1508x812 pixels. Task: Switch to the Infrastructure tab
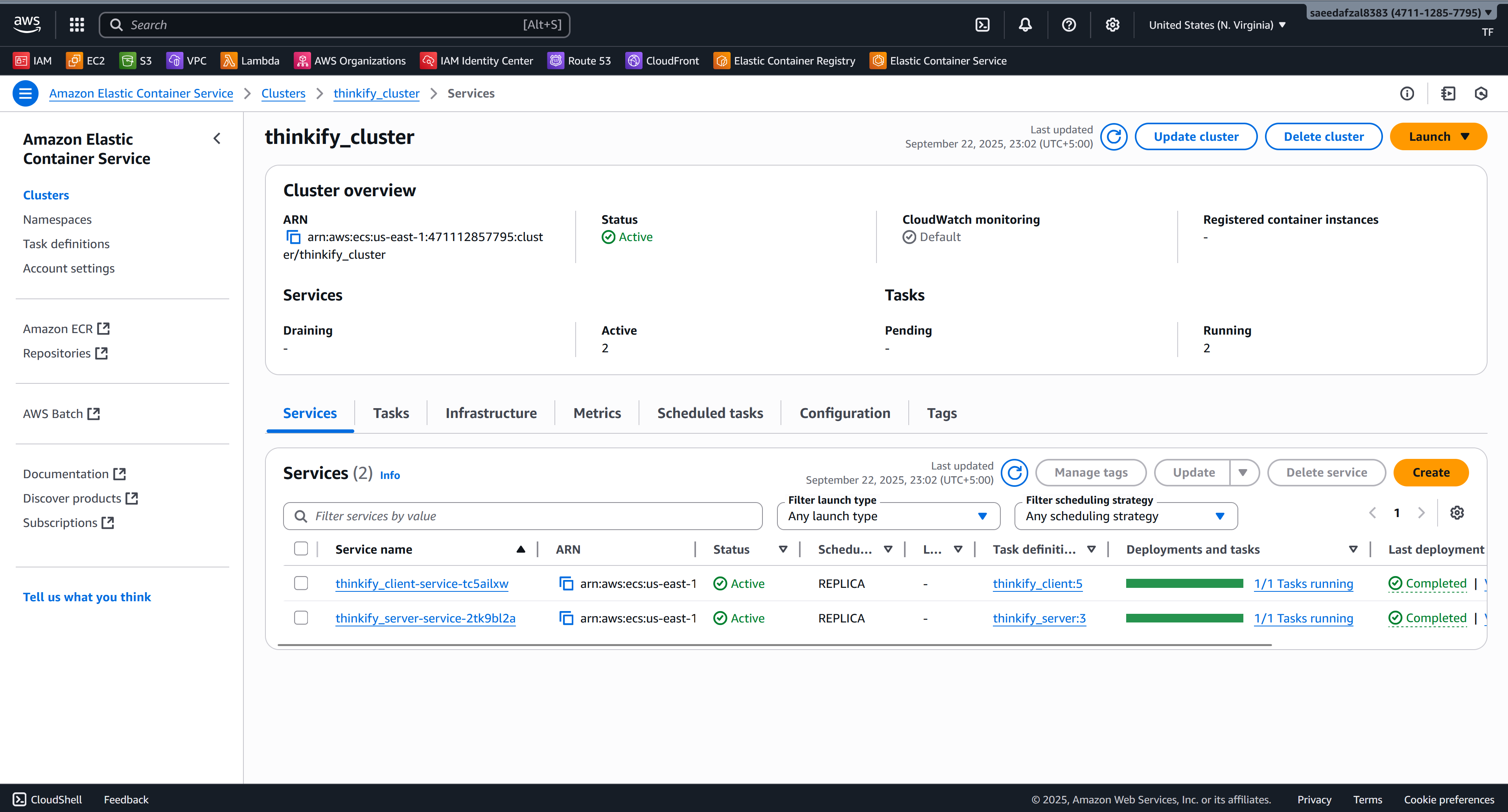click(x=491, y=413)
